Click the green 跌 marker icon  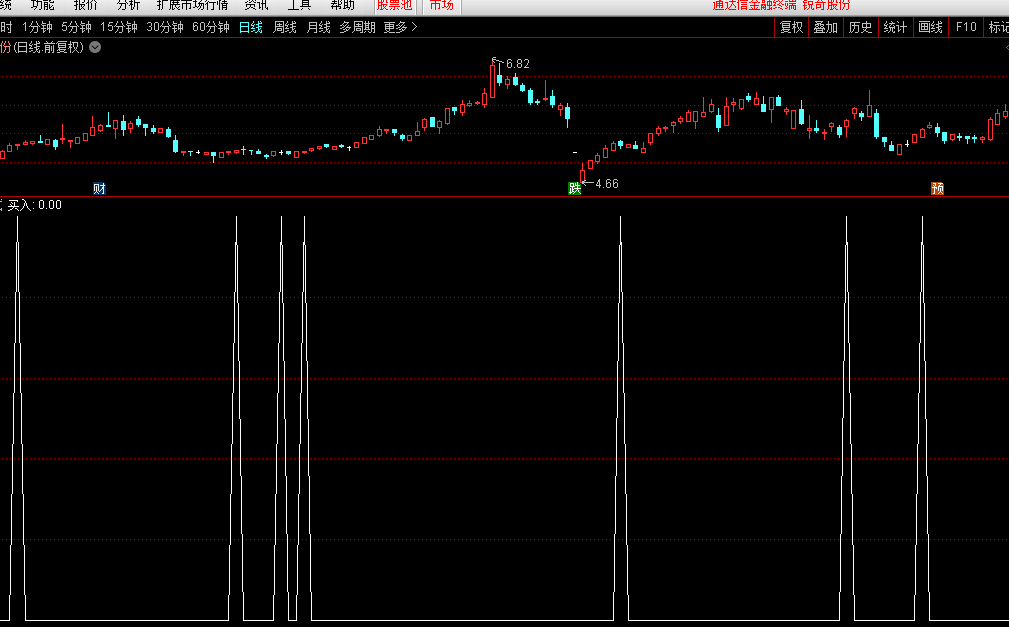[x=575, y=188]
